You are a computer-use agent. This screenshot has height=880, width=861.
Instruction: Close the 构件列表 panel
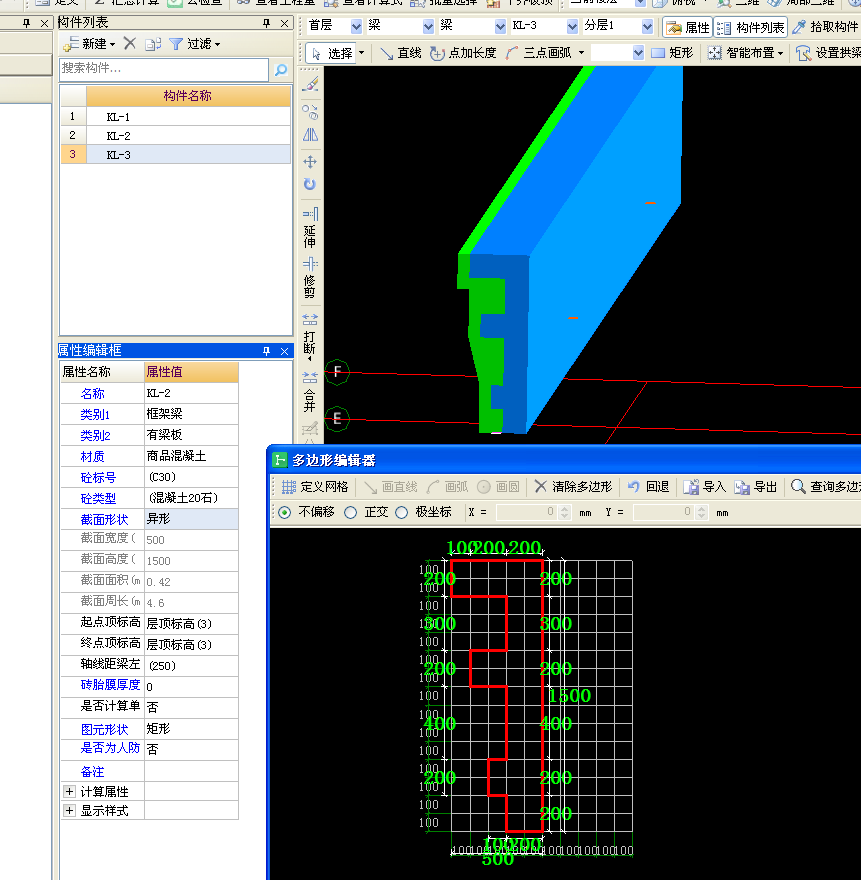[x=285, y=23]
